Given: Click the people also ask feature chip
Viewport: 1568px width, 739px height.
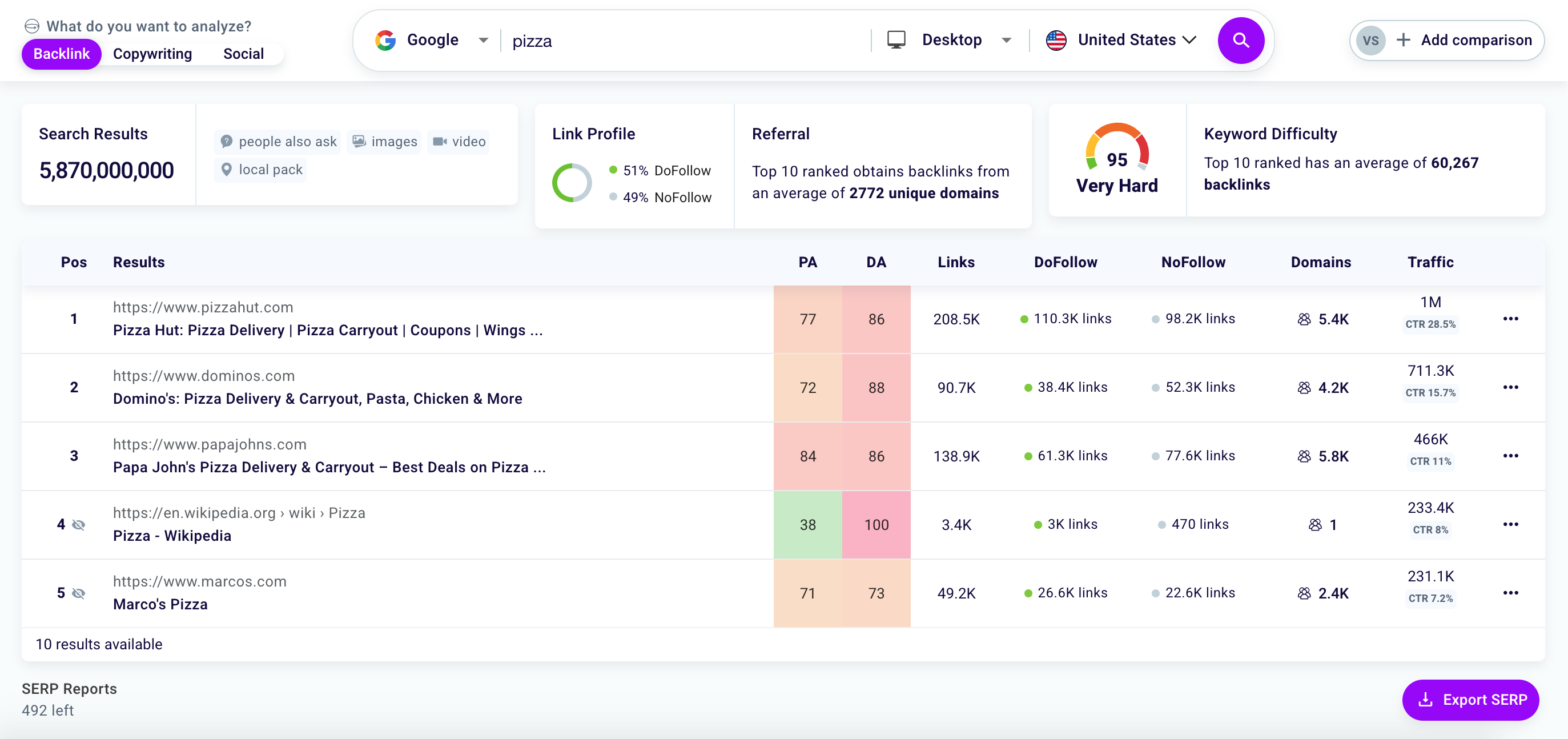Looking at the screenshot, I should 278,141.
